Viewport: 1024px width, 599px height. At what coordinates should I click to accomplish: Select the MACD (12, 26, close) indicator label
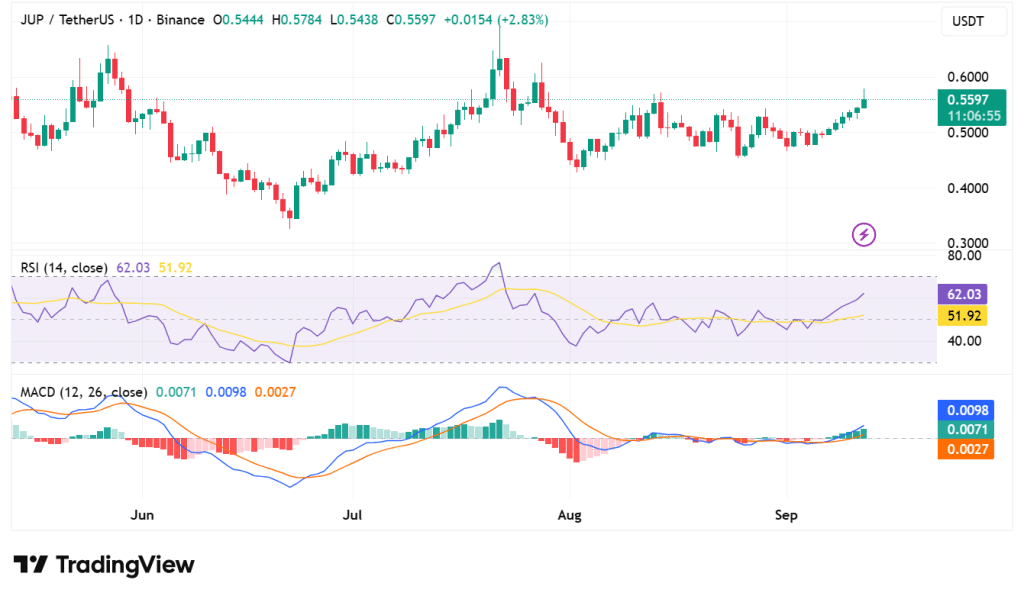pos(84,392)
